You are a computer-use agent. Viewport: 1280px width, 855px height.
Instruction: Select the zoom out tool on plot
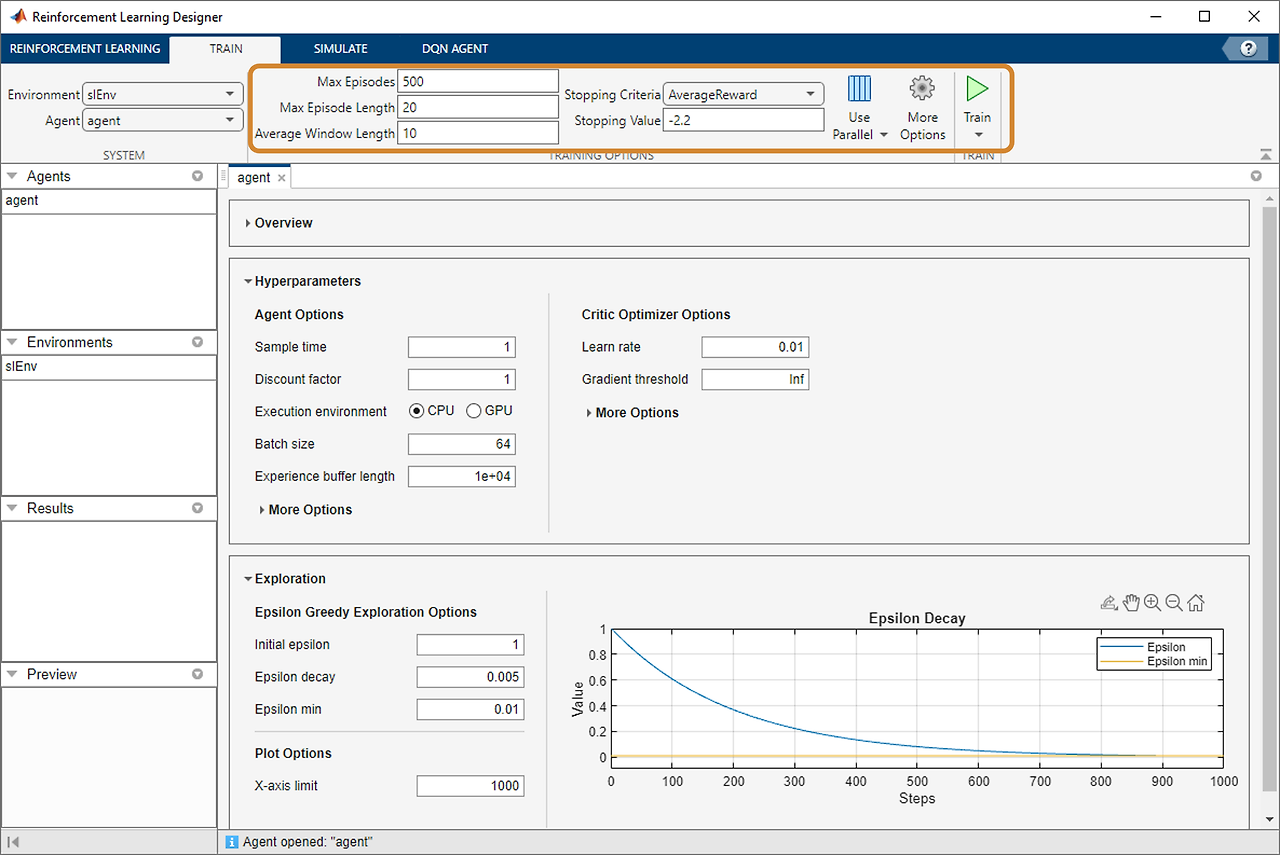1174,602
